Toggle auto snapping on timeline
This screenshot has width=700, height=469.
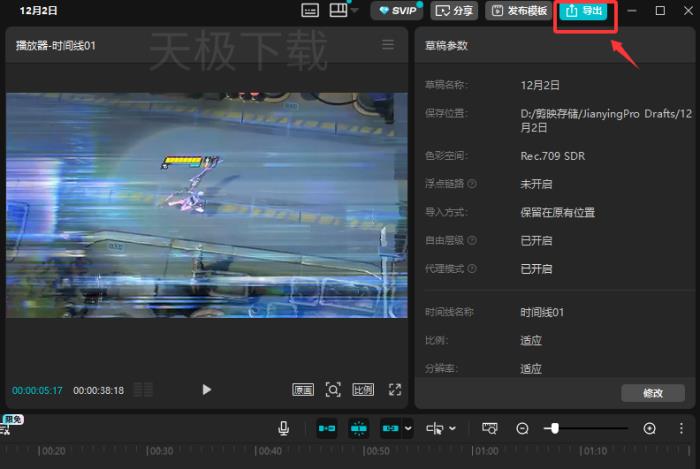tap(359, 428)
